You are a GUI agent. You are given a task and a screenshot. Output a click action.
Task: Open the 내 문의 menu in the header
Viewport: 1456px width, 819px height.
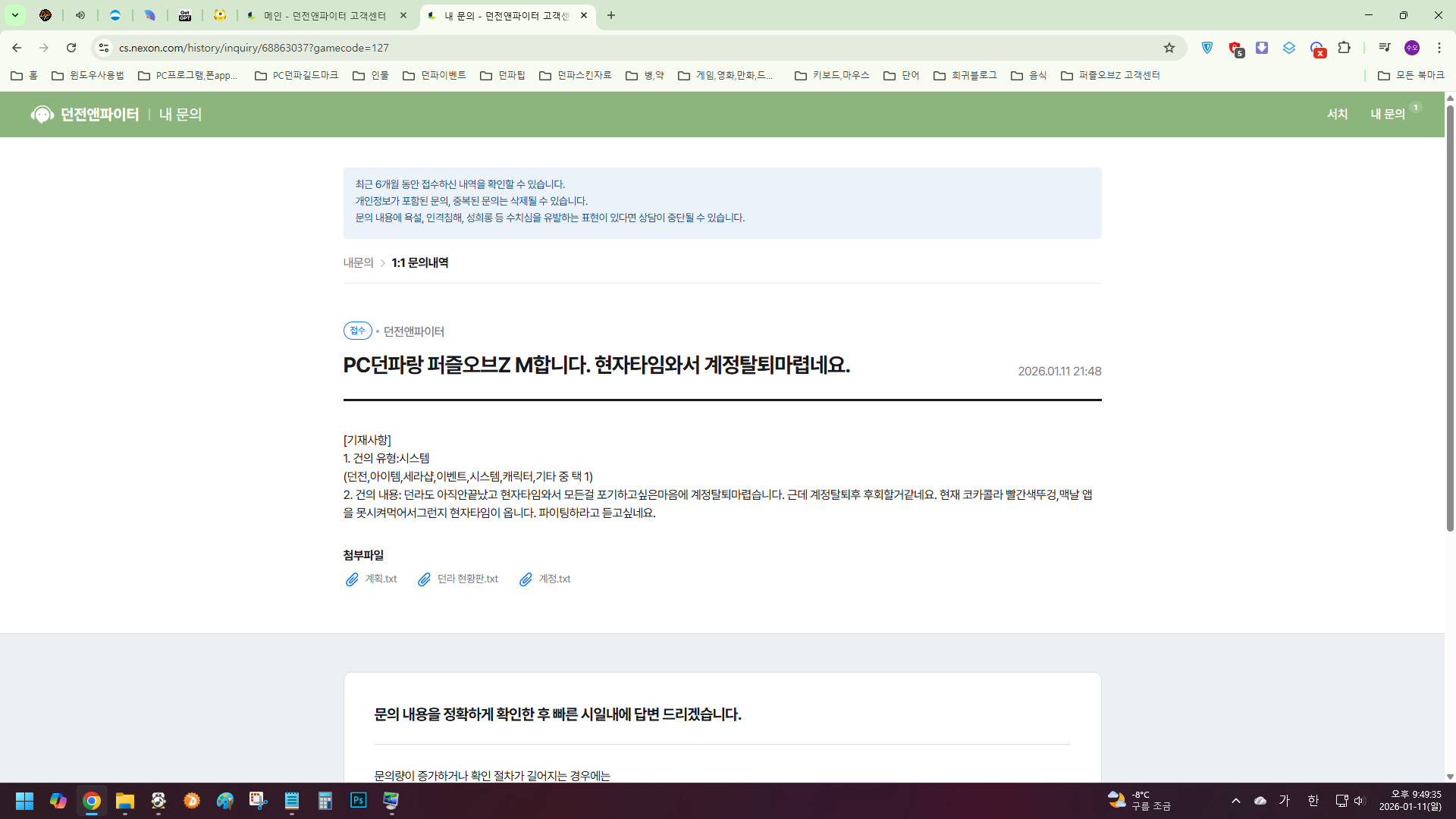(x=1387, y=115)
